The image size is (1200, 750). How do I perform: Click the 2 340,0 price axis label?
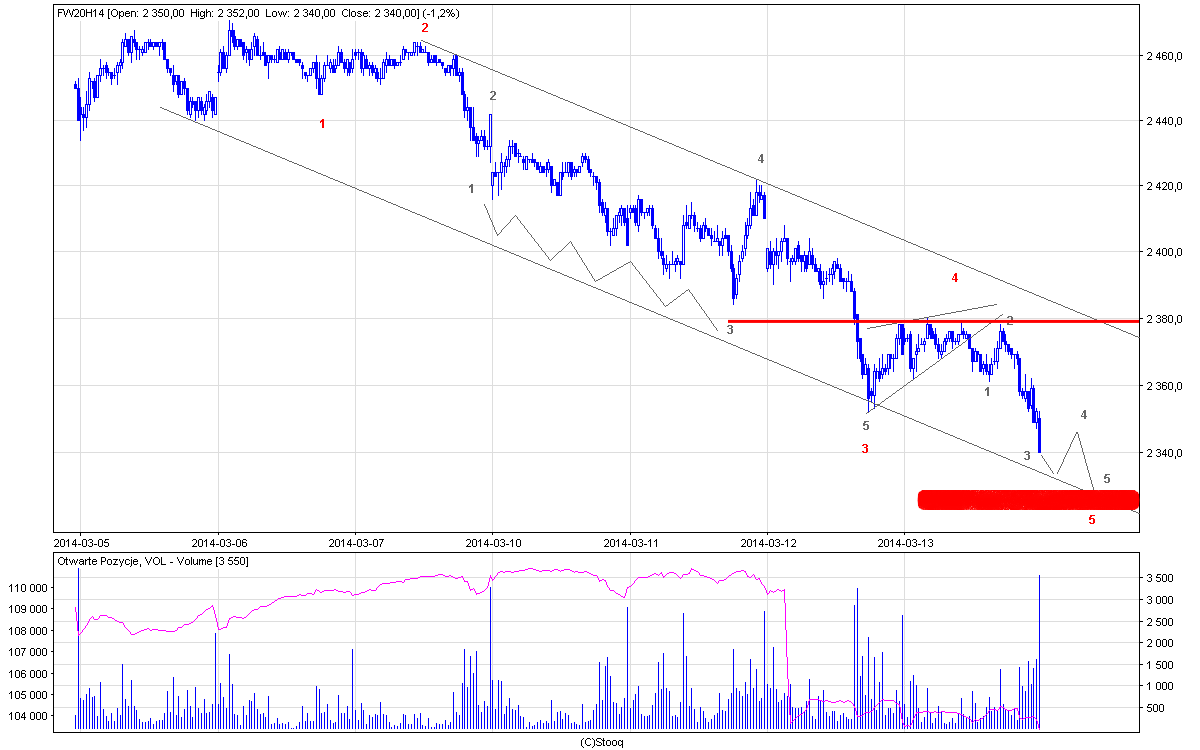point(1167,453)
